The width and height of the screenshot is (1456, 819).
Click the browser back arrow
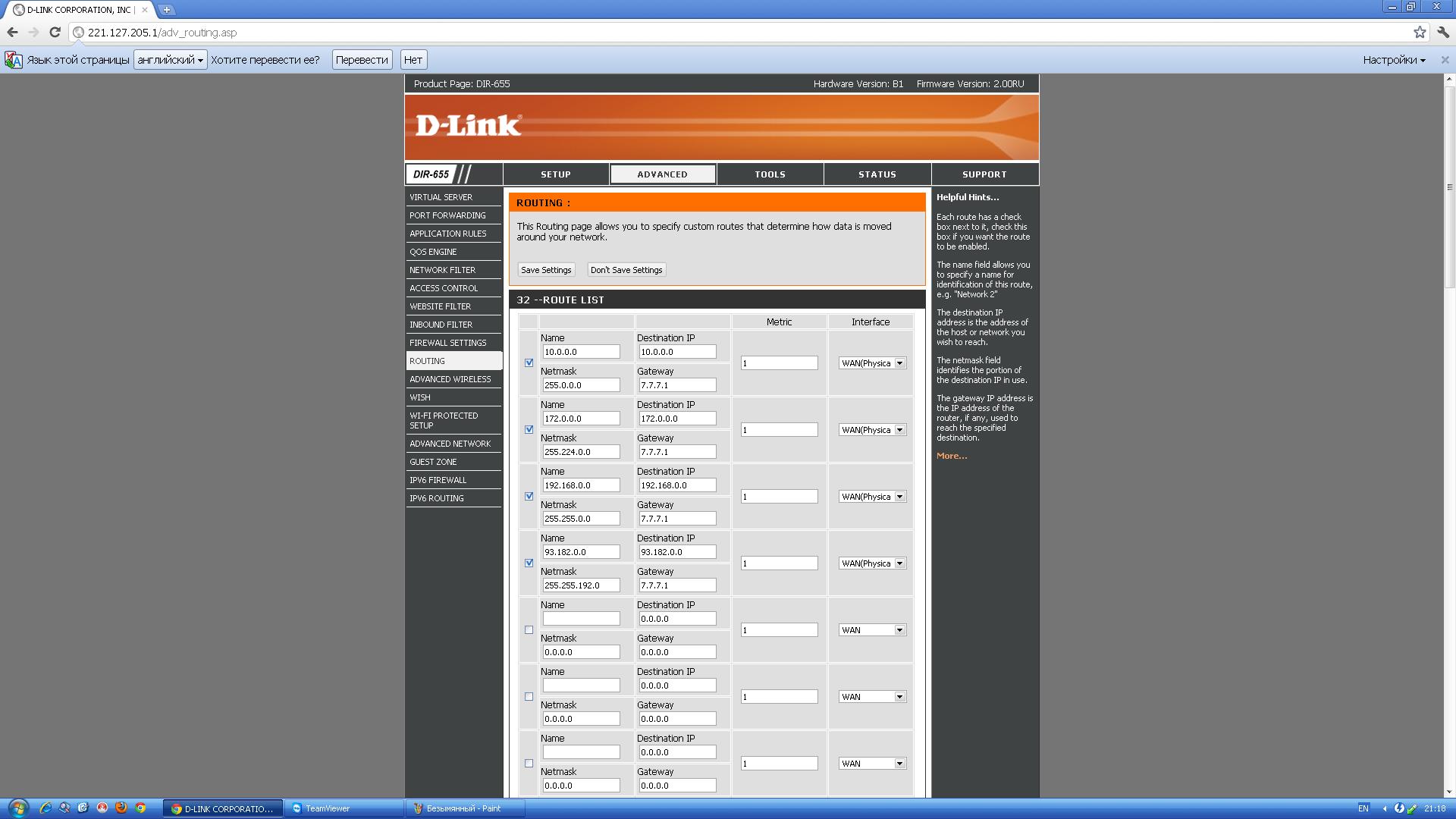(13, 33)
